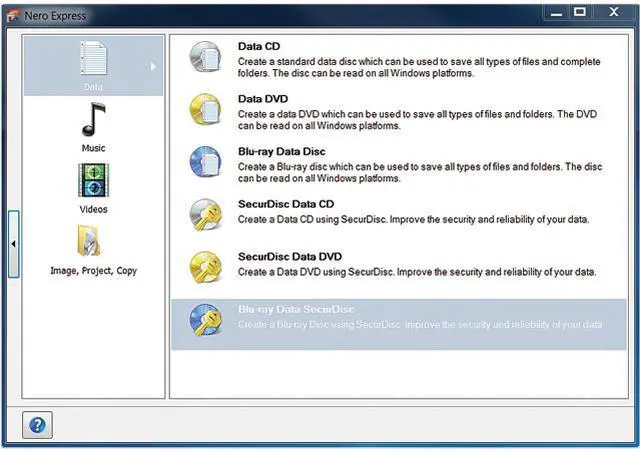The height and width of the screenshot is (452, 640).
Task: Click the Nero Express title bar app icon
Action: click(x=13, y=16)
